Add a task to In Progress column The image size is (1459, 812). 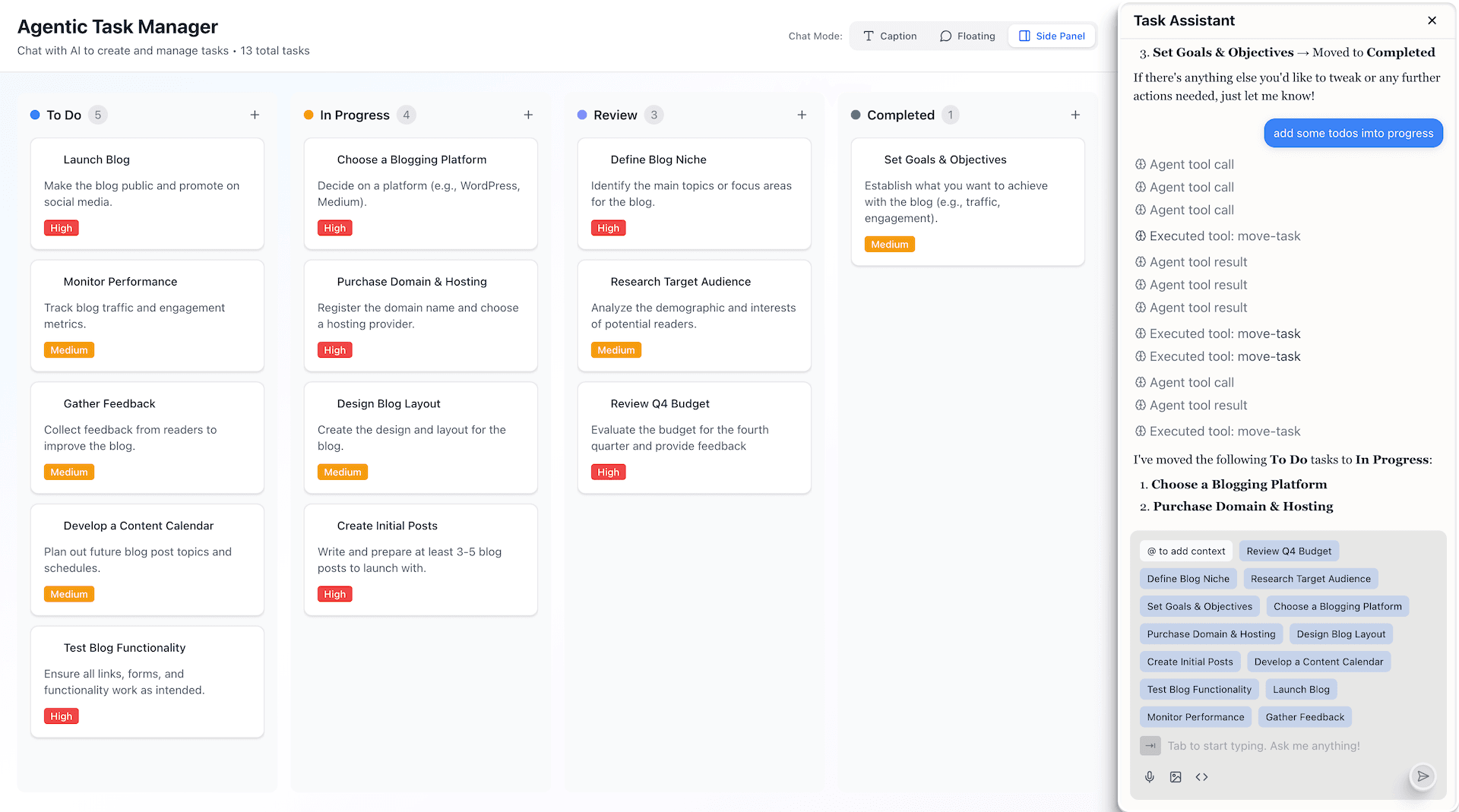point(528,115)
